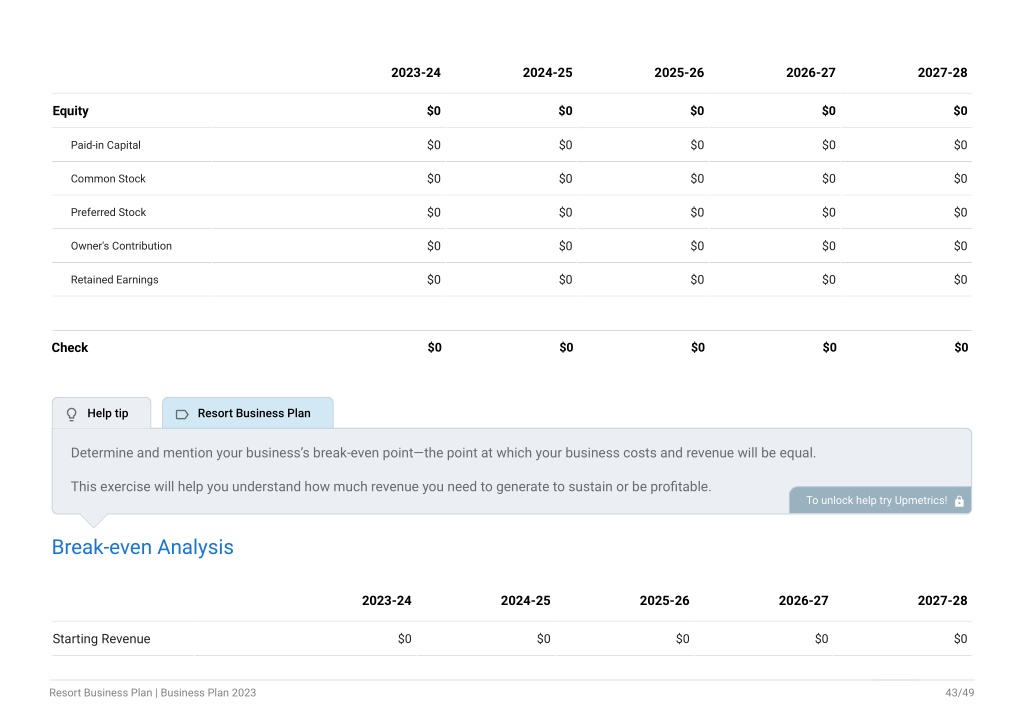Viewport: 1024px width, 724px height.
Task: Click the 'Determine and mention your business's' help sentence
Action: pyautogui.click(x=443, y=453)
